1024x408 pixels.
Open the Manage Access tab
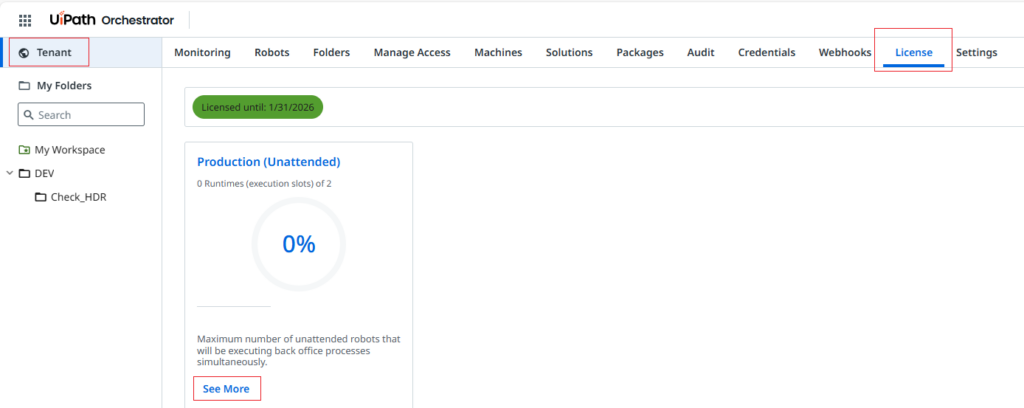point(412,52)
